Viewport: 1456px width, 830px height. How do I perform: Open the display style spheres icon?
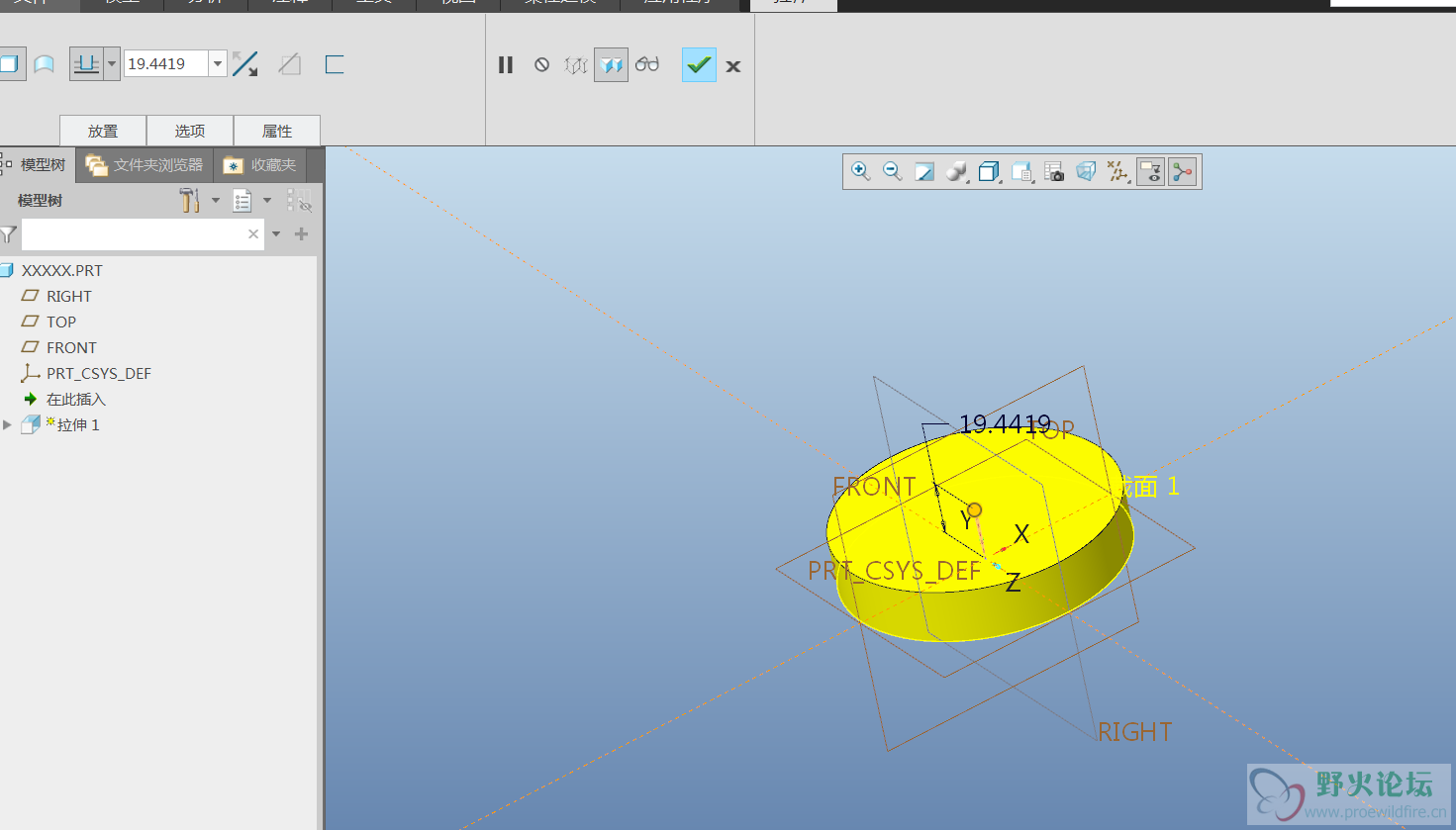(x=956, y=172)
